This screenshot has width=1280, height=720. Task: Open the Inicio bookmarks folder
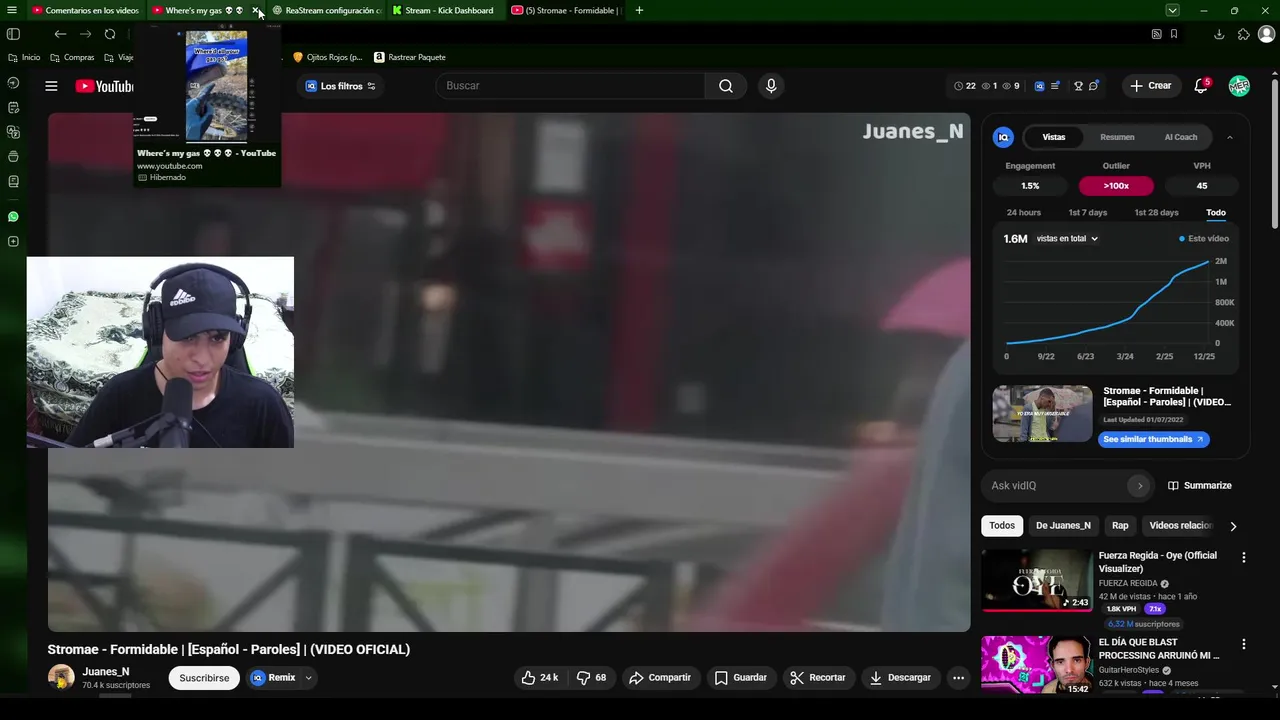click(x=24, y=57)
